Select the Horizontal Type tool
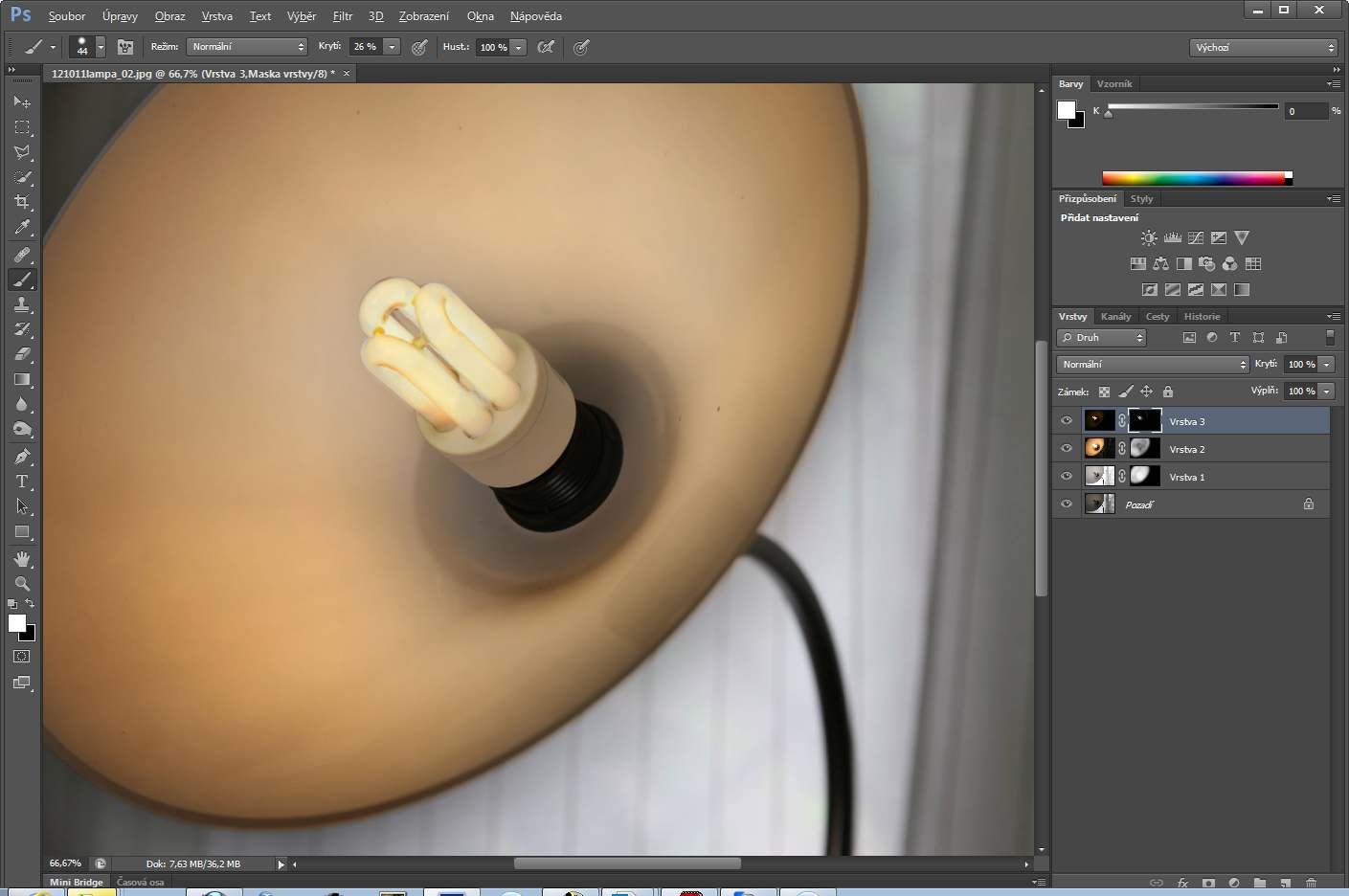Image resolution: width=1349 pixels, height=896 pixels. [x=22, y=482]
